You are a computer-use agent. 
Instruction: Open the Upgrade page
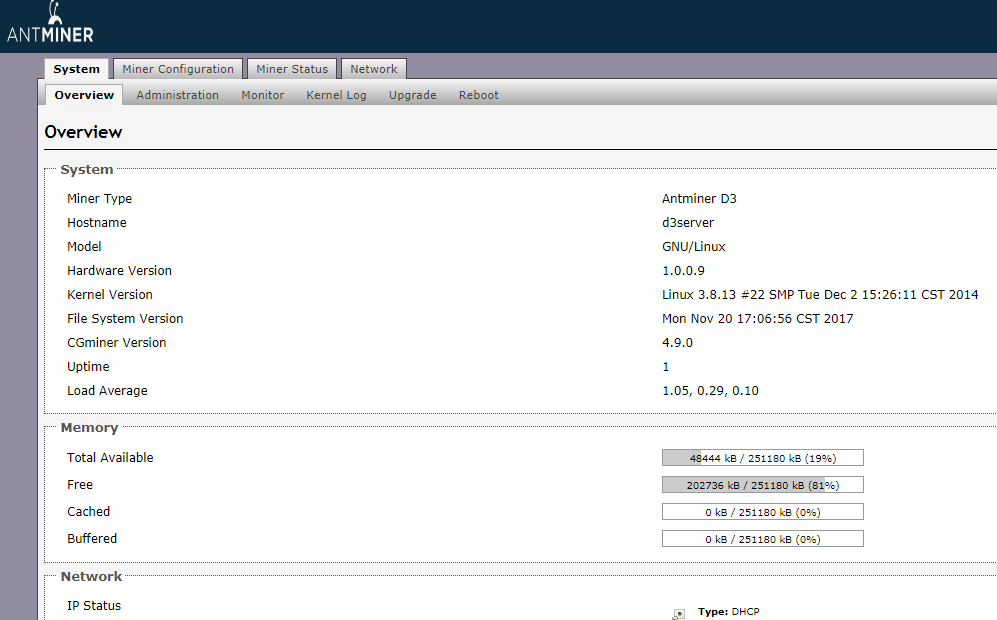coord(412,94)
